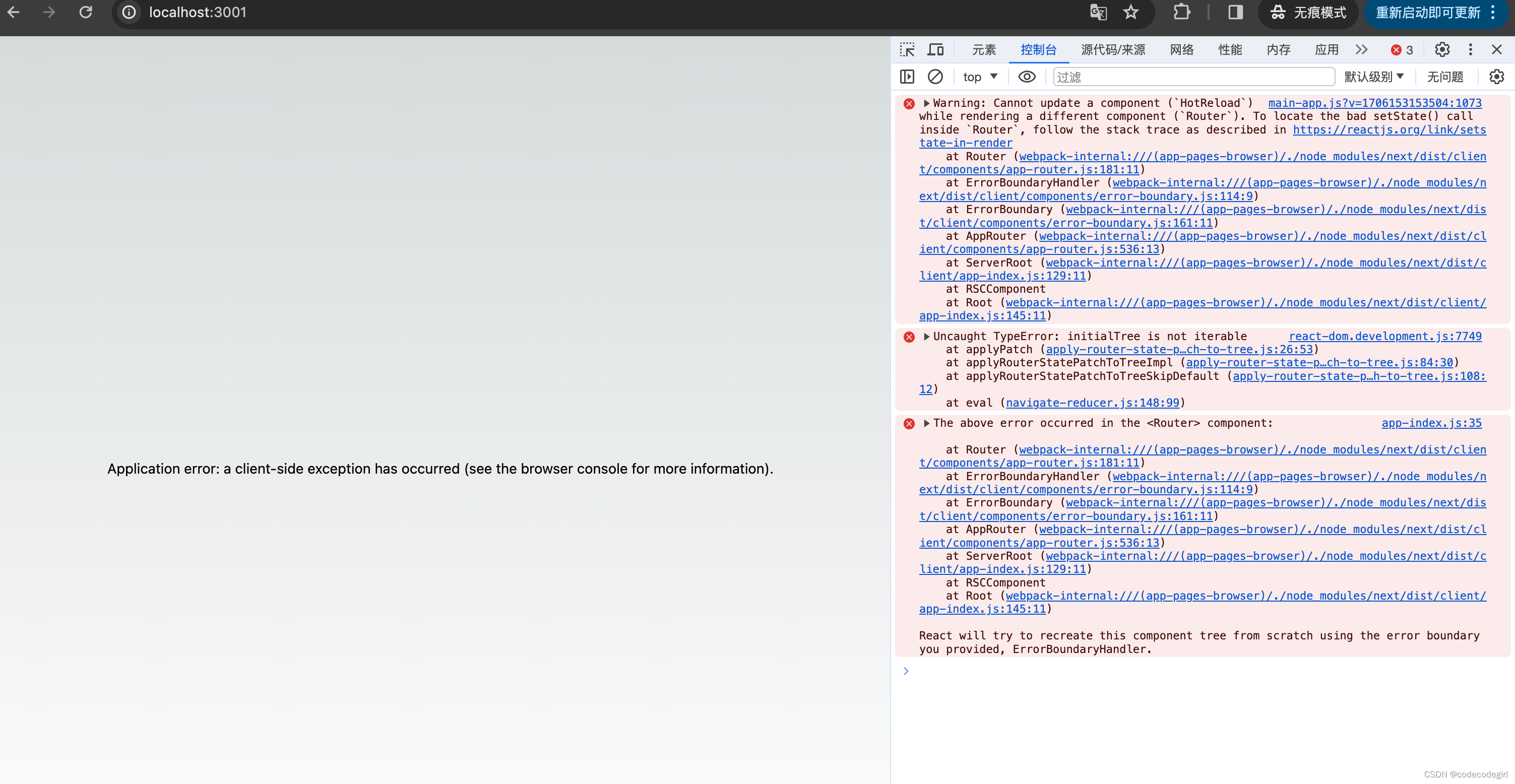Open the react-dom.development.js:7749 source link
The width and height of the screenshot is (1515, 784).
pos(1385,337)
